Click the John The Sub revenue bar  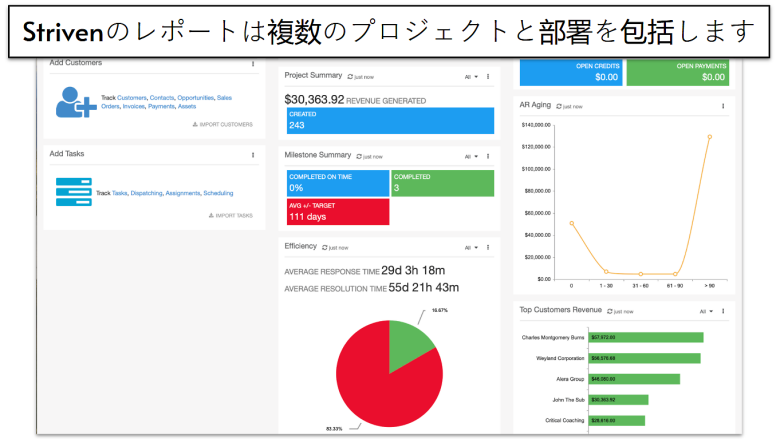pos(619,400)
